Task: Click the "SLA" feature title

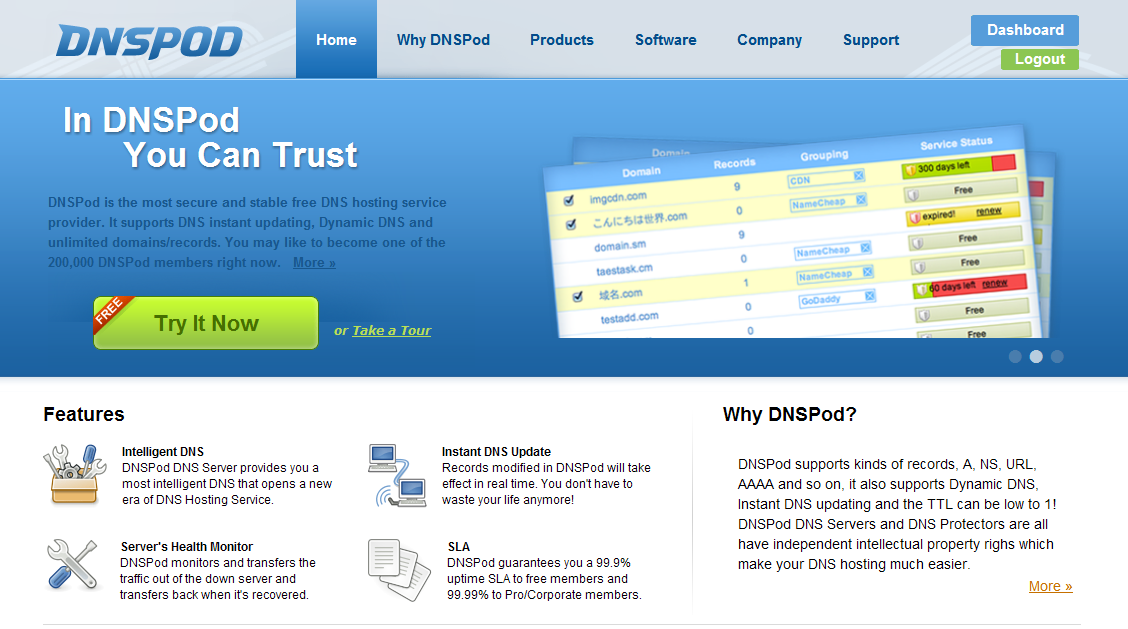Action: (x=458, y=546)
